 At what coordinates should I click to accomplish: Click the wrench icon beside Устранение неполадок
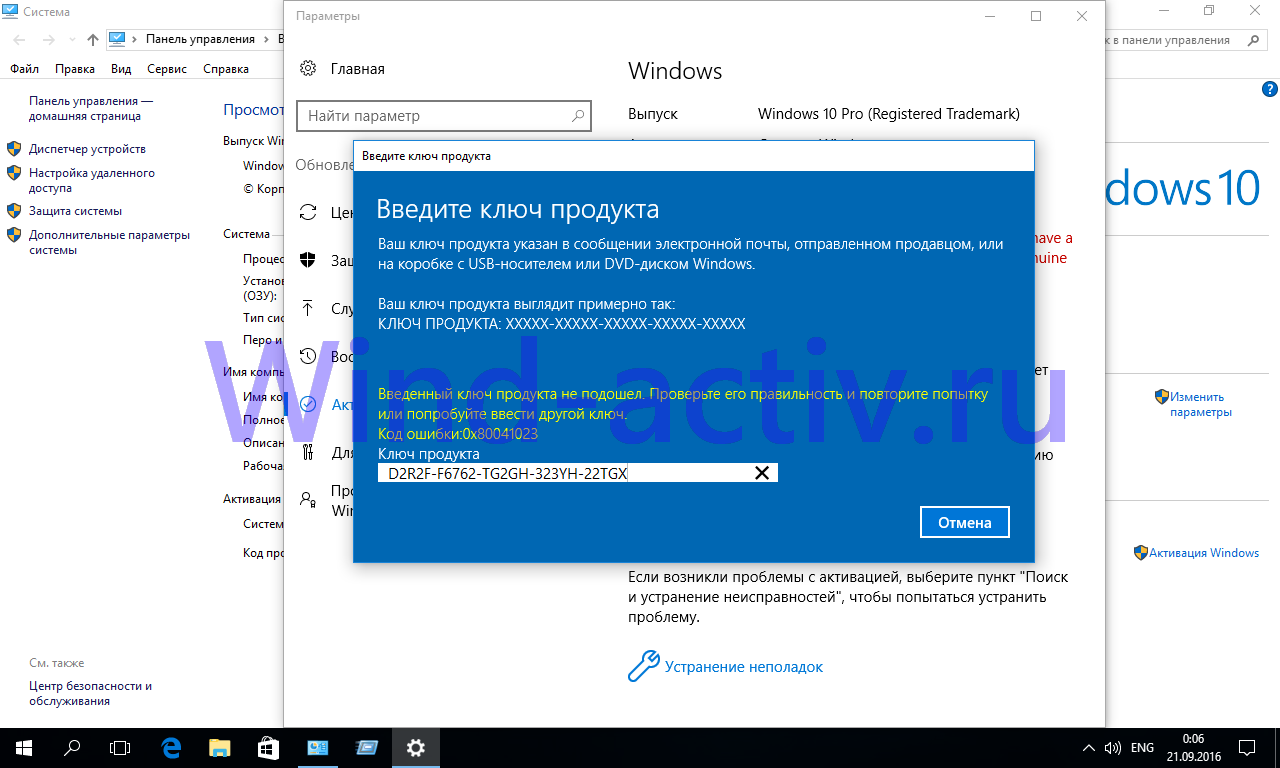643,666
